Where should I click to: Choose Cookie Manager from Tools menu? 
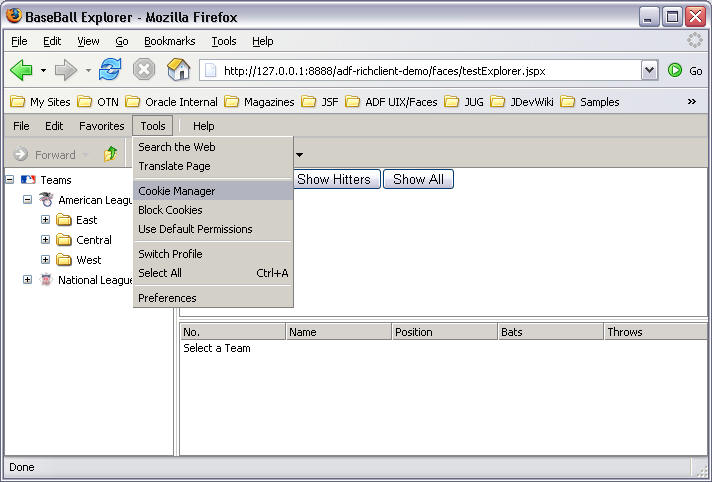(213, 191)
